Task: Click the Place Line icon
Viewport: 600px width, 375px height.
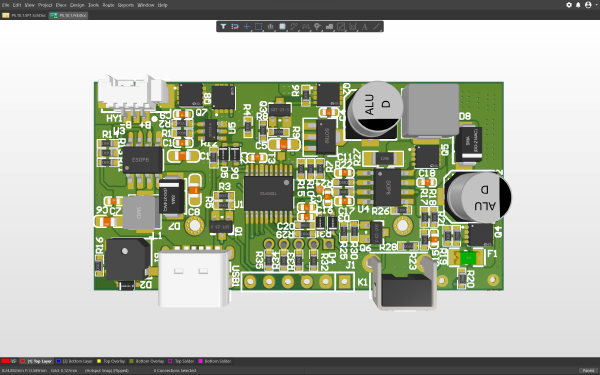Action: tap(376, 26)
